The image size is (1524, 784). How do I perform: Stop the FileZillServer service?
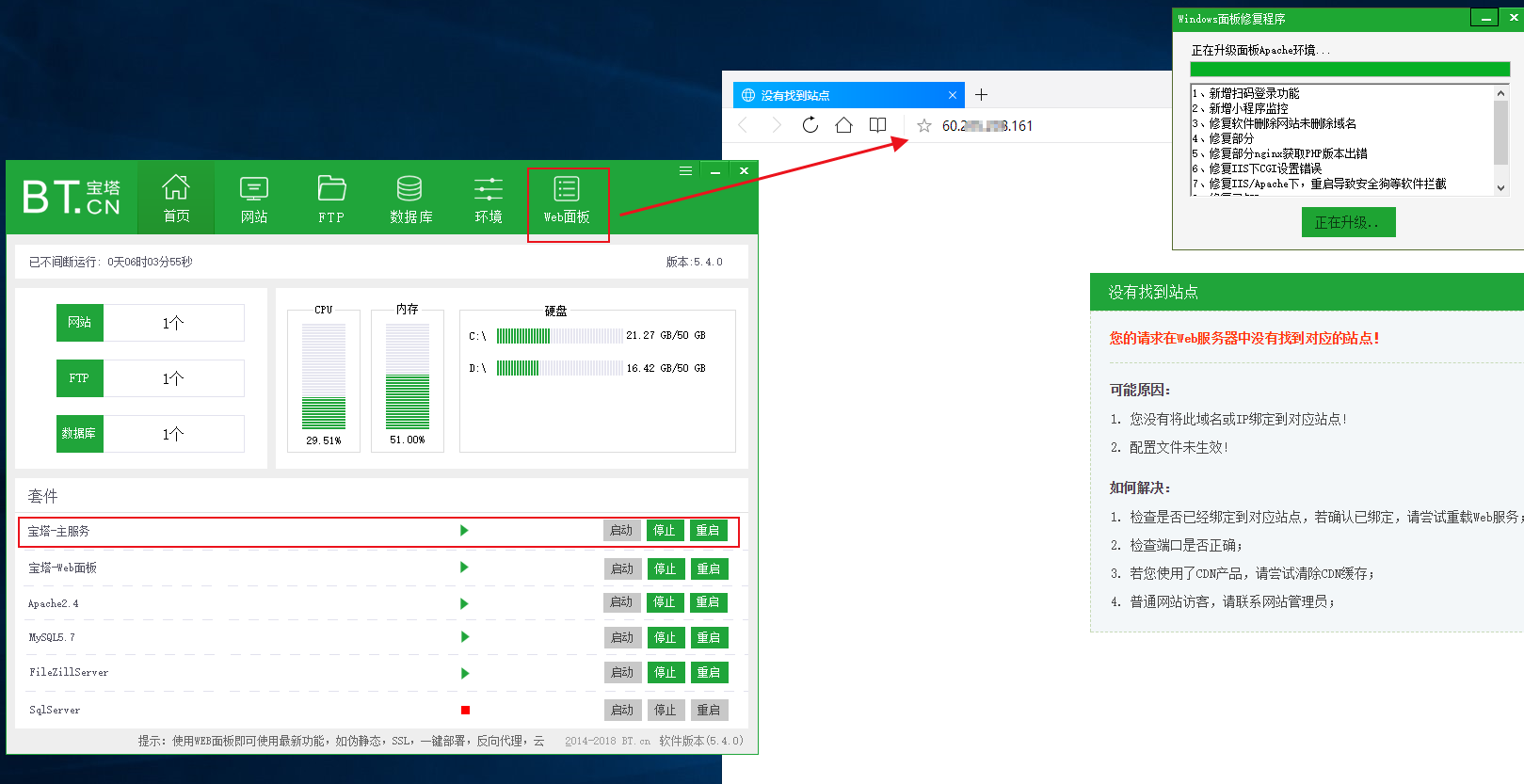click(666, 672)
